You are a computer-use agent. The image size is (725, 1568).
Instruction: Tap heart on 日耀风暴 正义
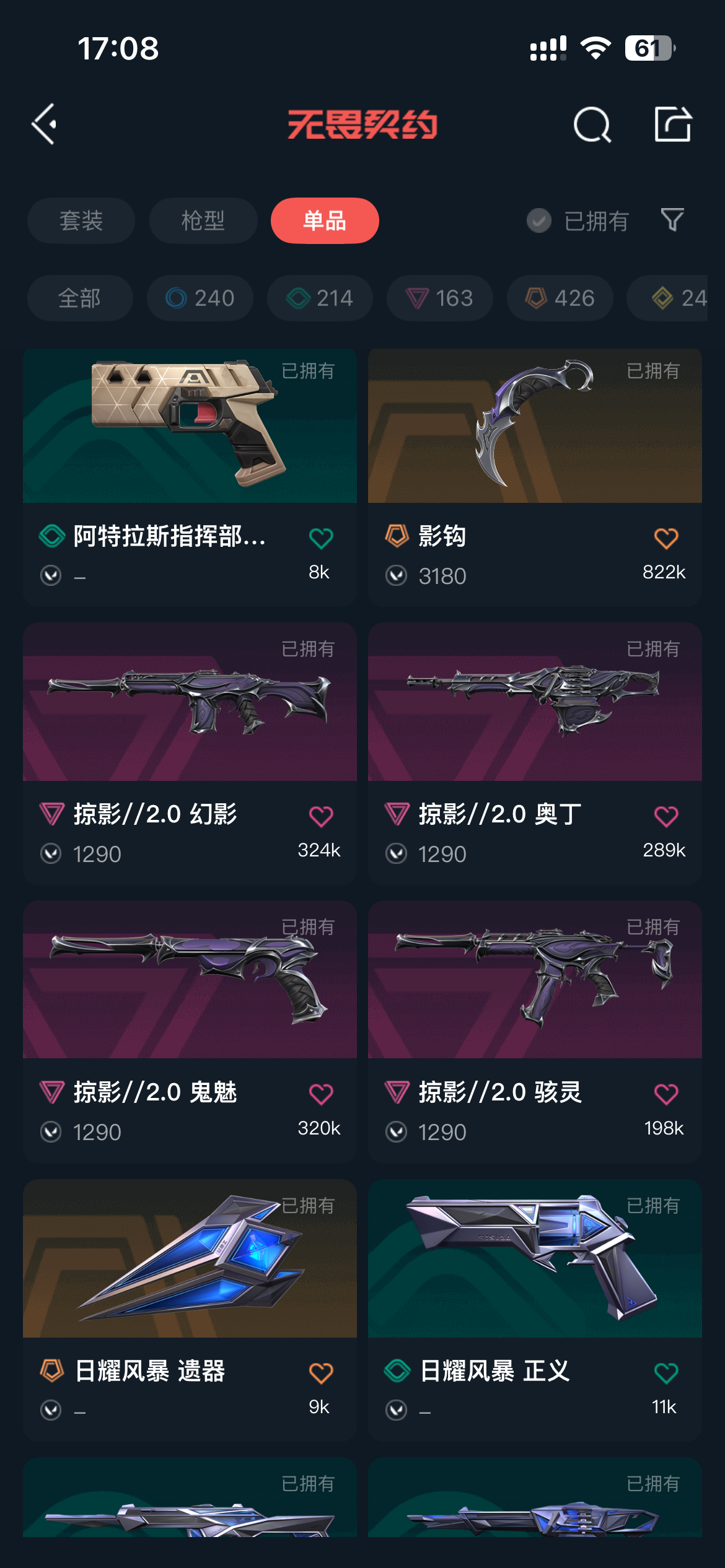666,1373
